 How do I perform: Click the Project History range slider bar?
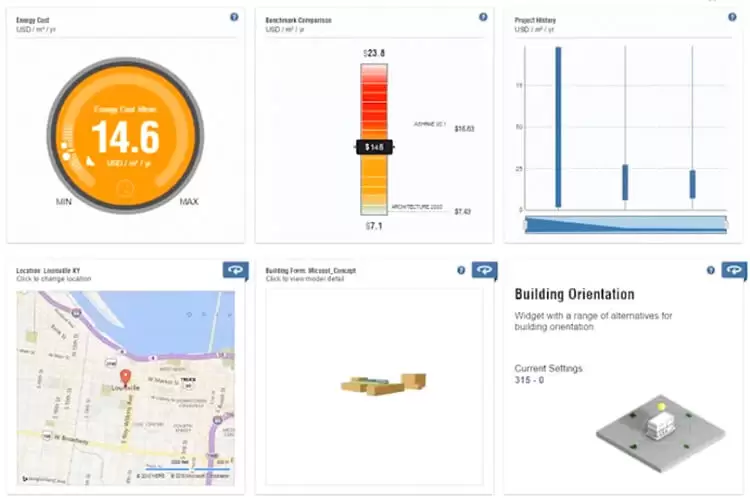coord(625,224)
